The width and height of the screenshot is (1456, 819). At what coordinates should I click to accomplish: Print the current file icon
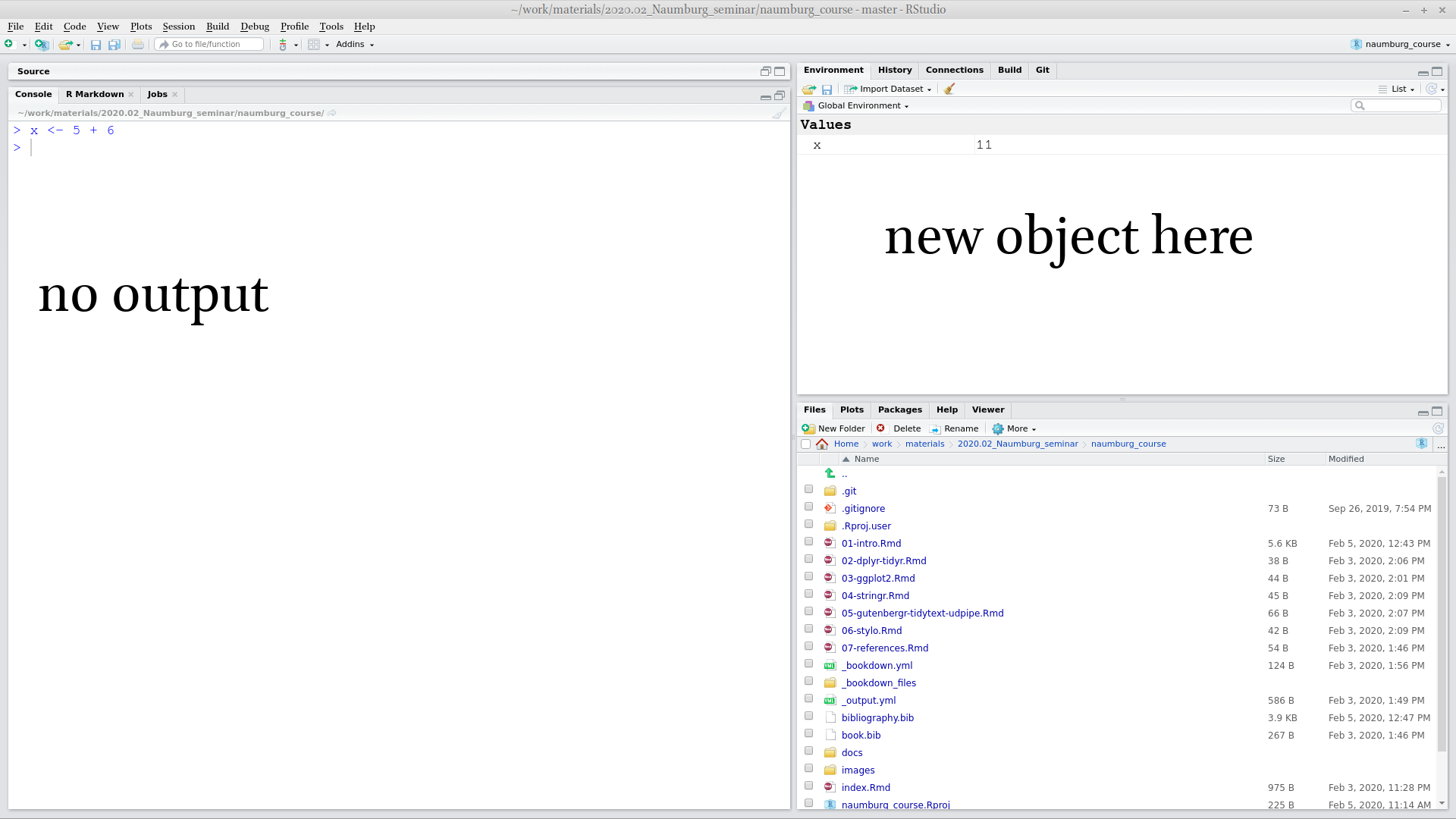[x=138, y=45]
